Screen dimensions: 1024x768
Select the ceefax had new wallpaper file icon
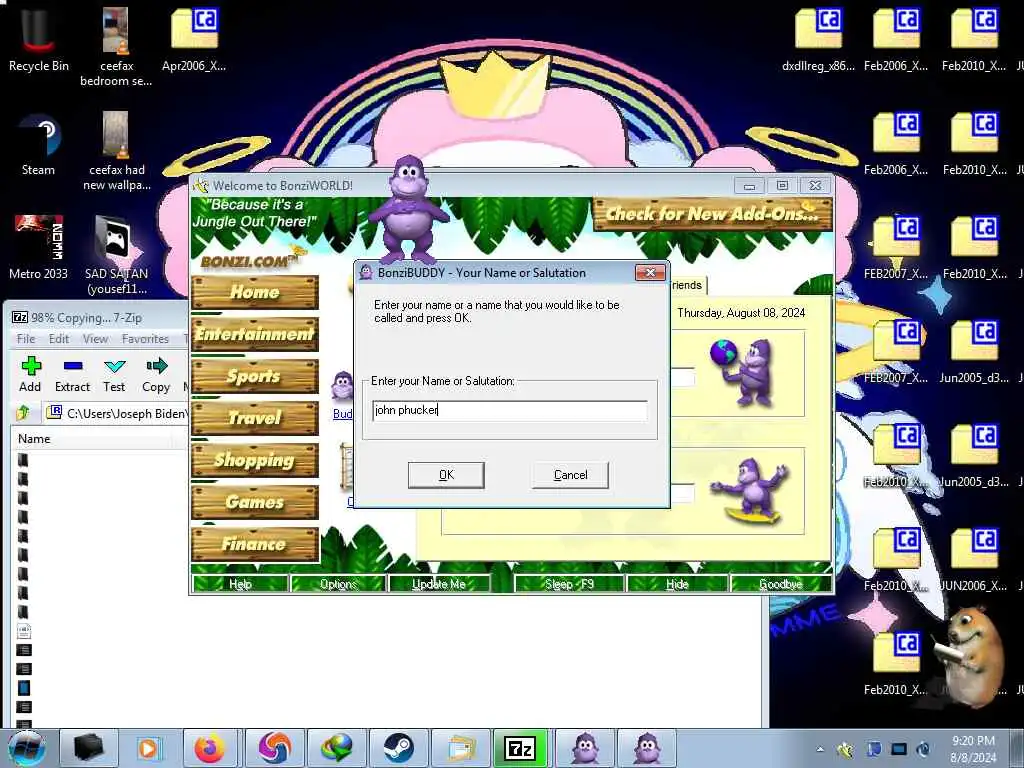[116, 150]
